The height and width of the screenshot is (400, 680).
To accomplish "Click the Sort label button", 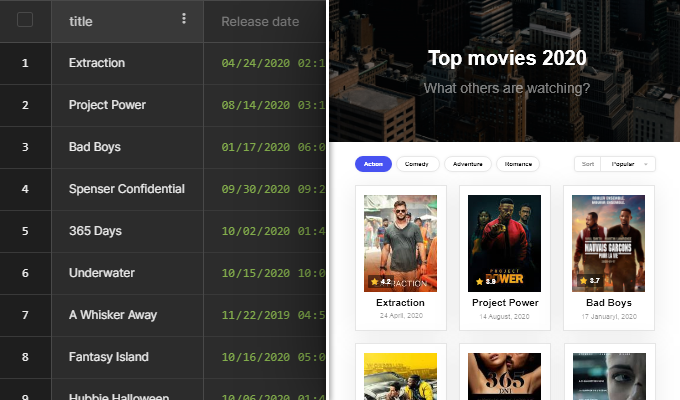I will coord(588,164).
